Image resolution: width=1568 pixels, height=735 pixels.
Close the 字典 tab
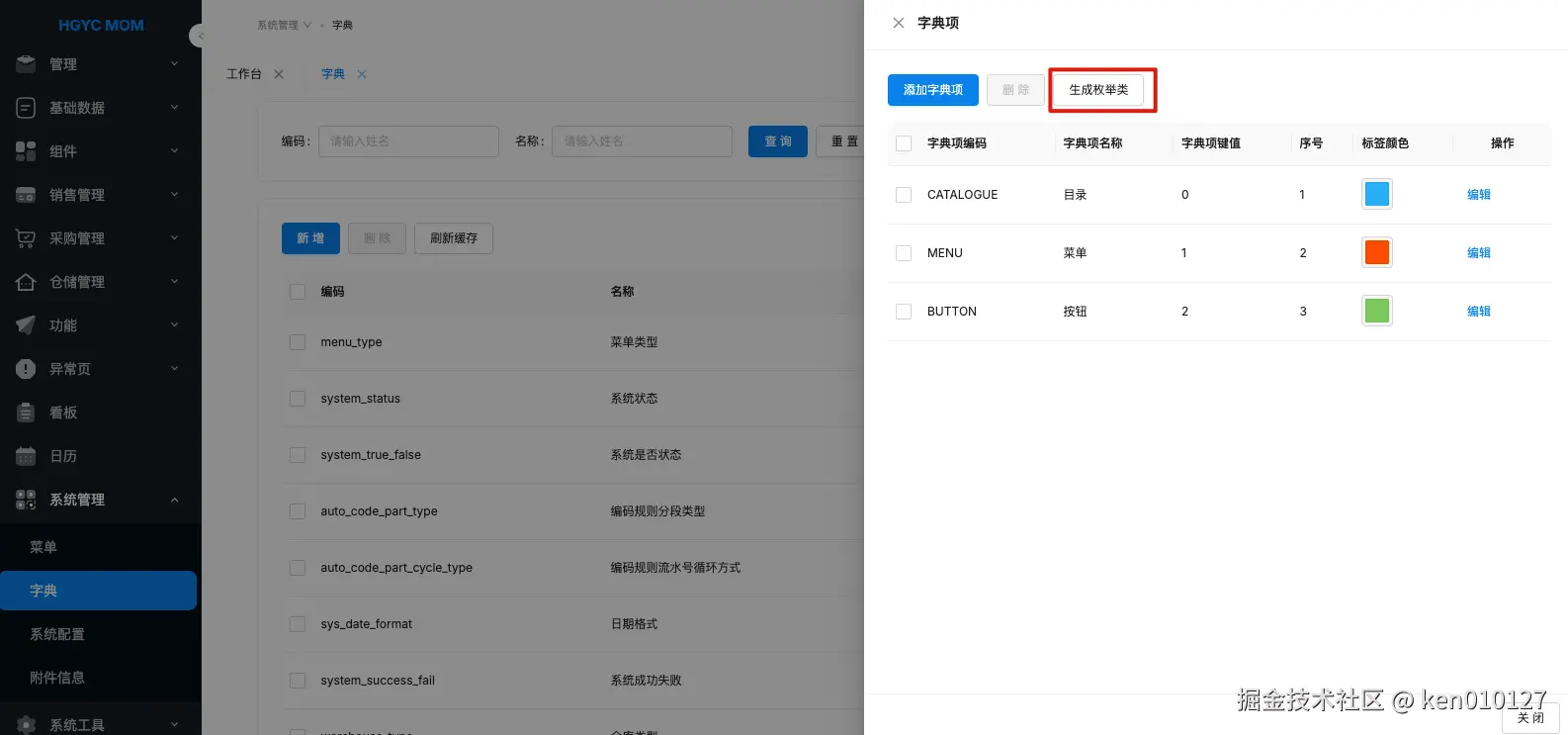[x=362, y=74]
